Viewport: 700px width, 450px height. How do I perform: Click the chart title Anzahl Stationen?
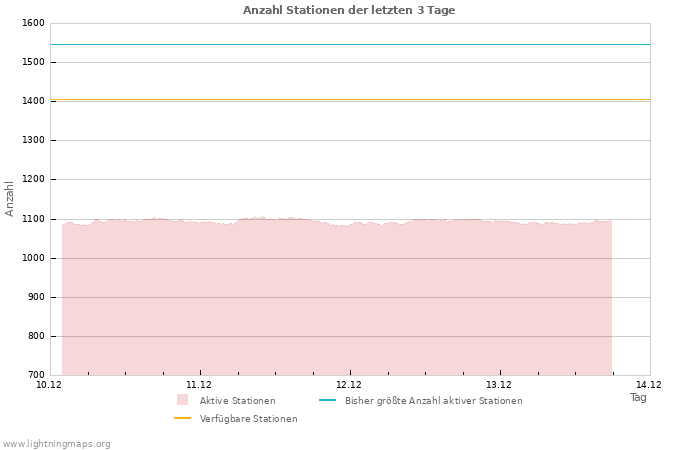[349, 10]
